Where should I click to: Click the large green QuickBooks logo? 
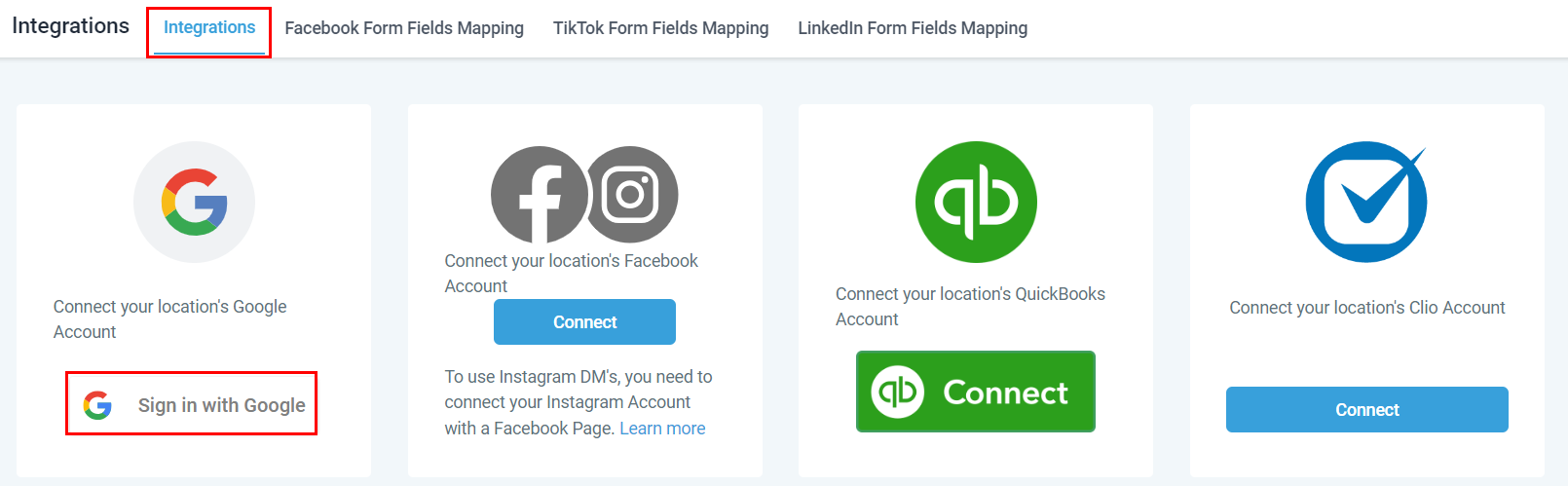tap(976, 202)
